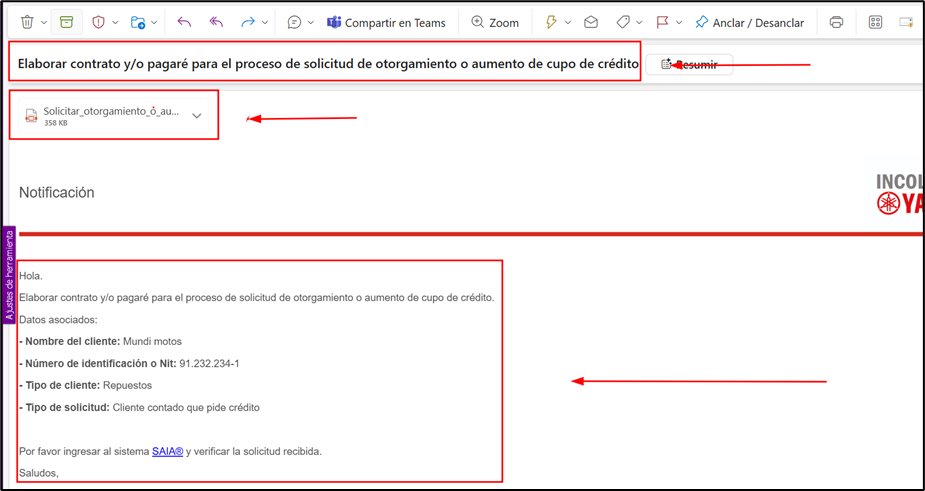
Task: Archive the email with the Archive icon
Action: pyautogui.click(x=67, y=22)
